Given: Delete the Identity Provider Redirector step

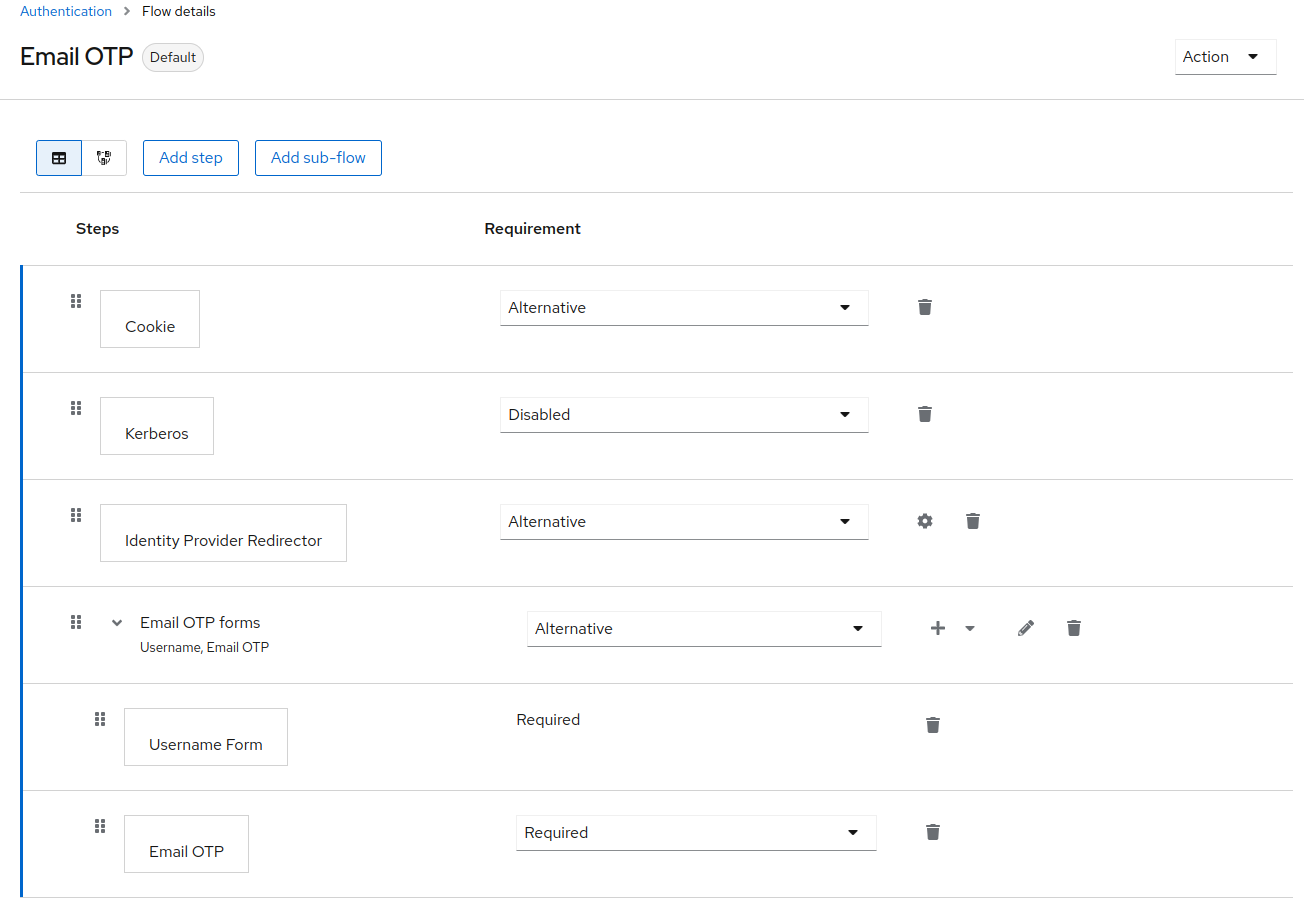Looking at the screenshot, I should pos(973,521).
